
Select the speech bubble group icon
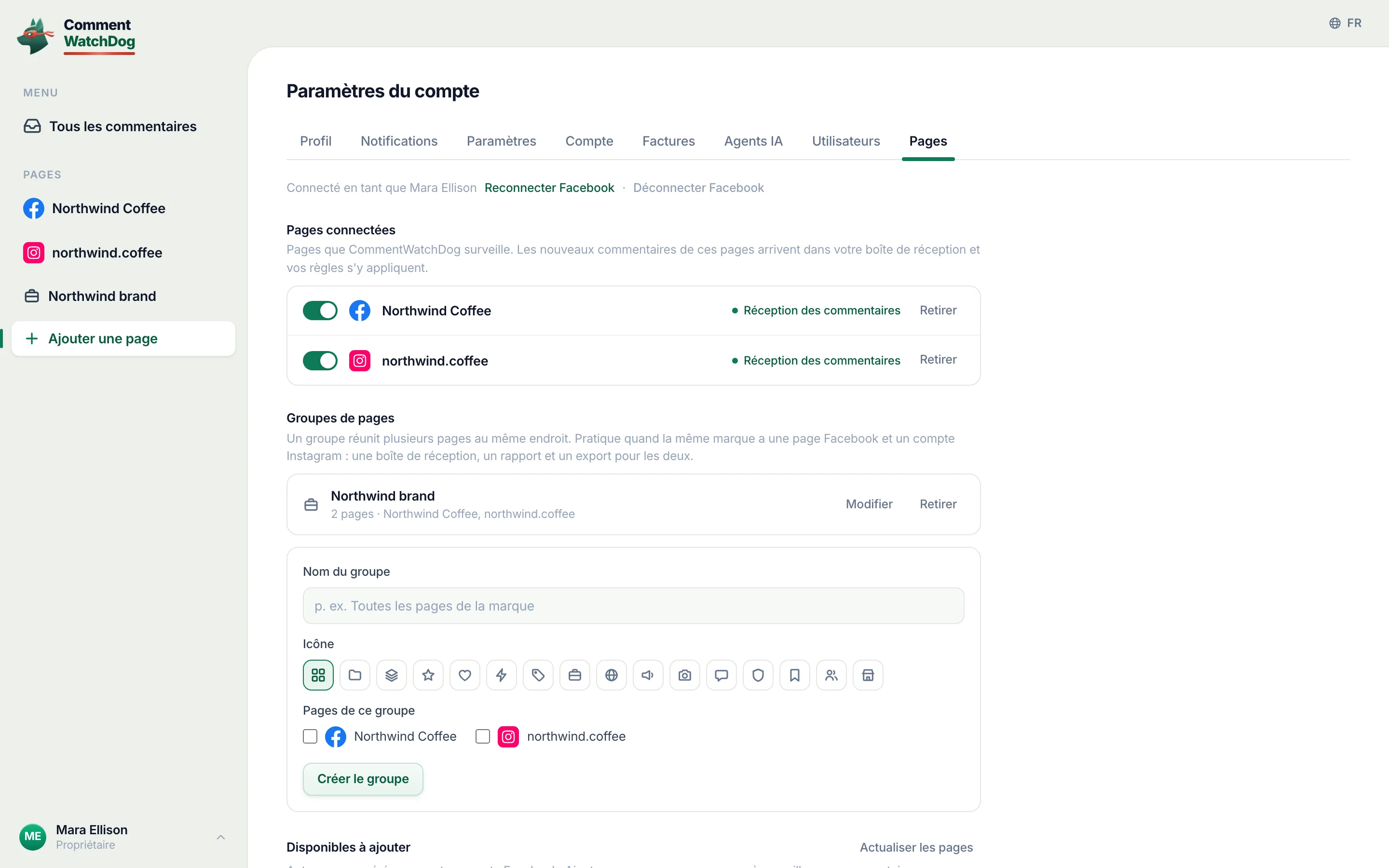coord(722,675)
